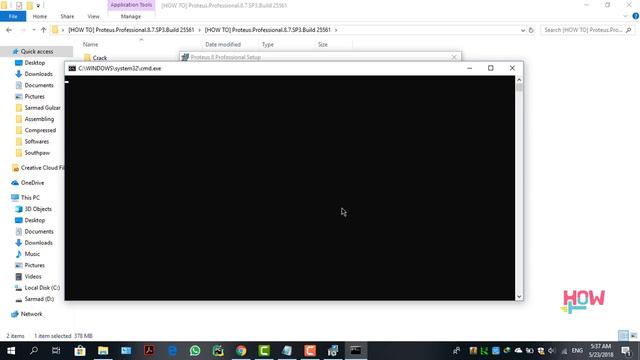Switch to the Home ribbon tab
The height and width of the screenshot is (360, 640).
(x=40, y=16)
